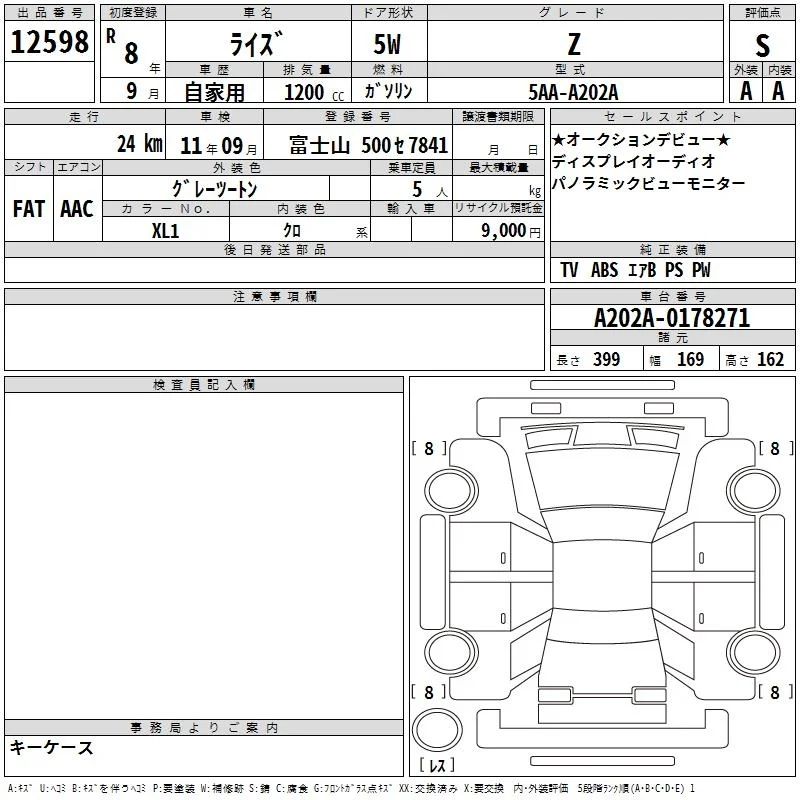Click the spare tire circle above レス

pos(437,730)
